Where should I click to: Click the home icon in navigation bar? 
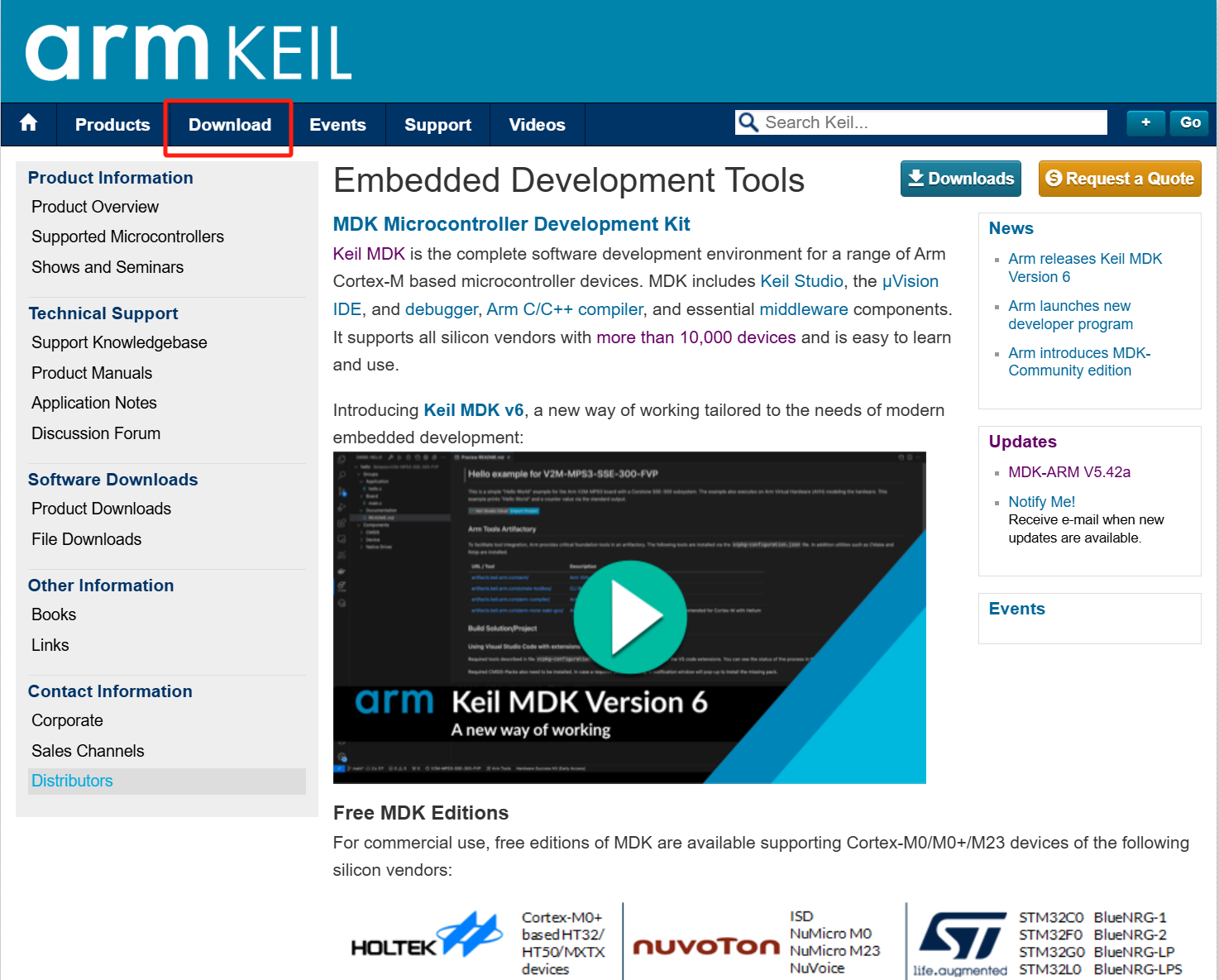tap(29, 123)
